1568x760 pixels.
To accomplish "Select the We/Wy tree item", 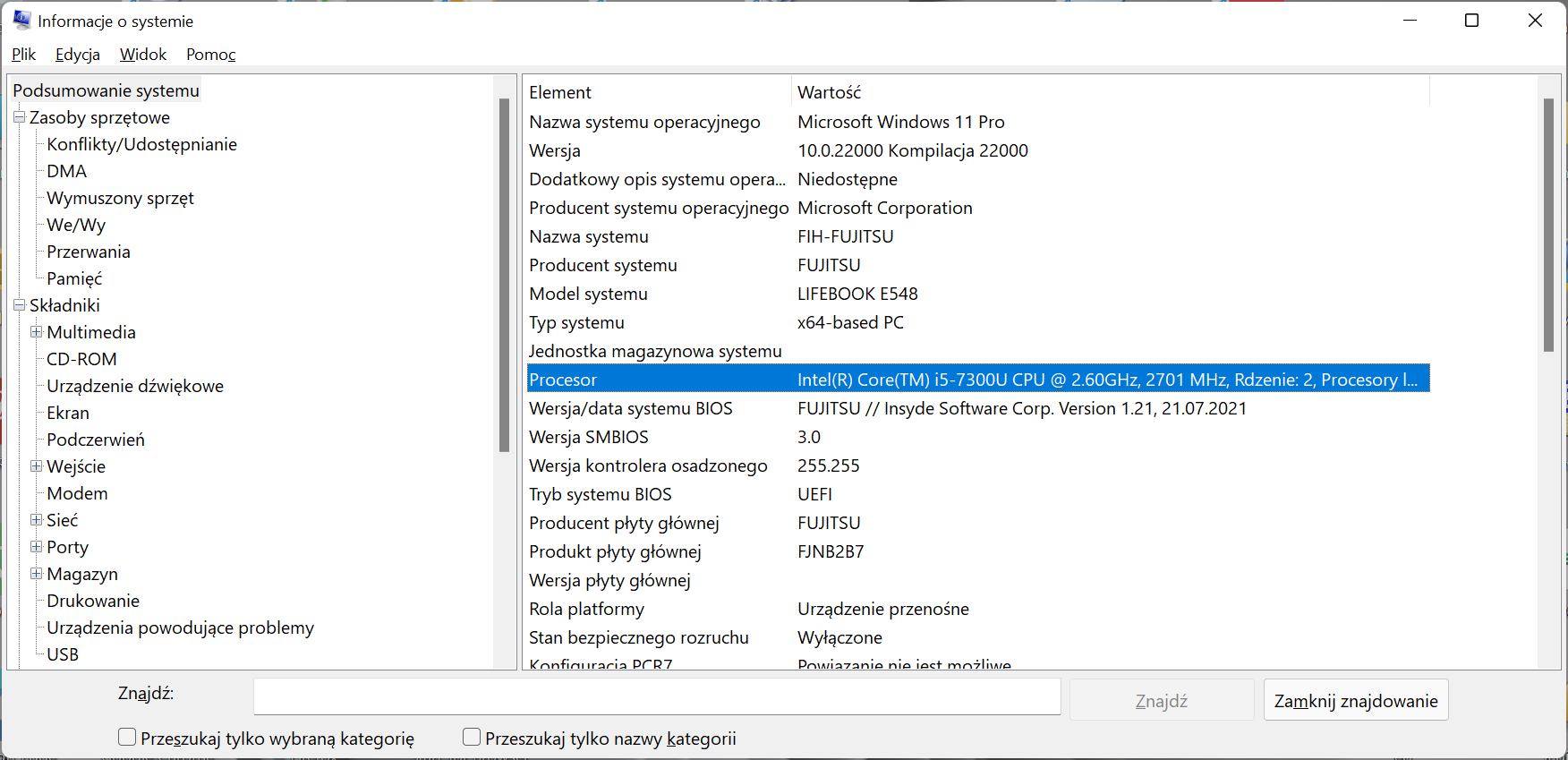I will click(x=76, y=225).
